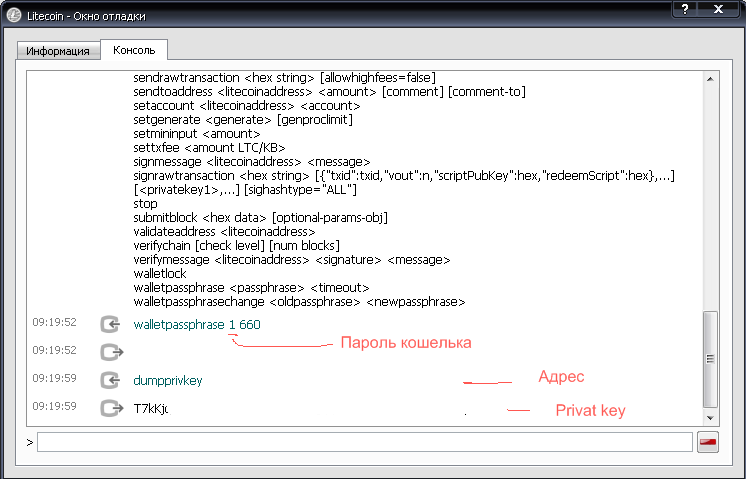Click the arrow icon beside dumpprivkey command
The height and width of the screenshot is (479, 746).
point(111,380)
